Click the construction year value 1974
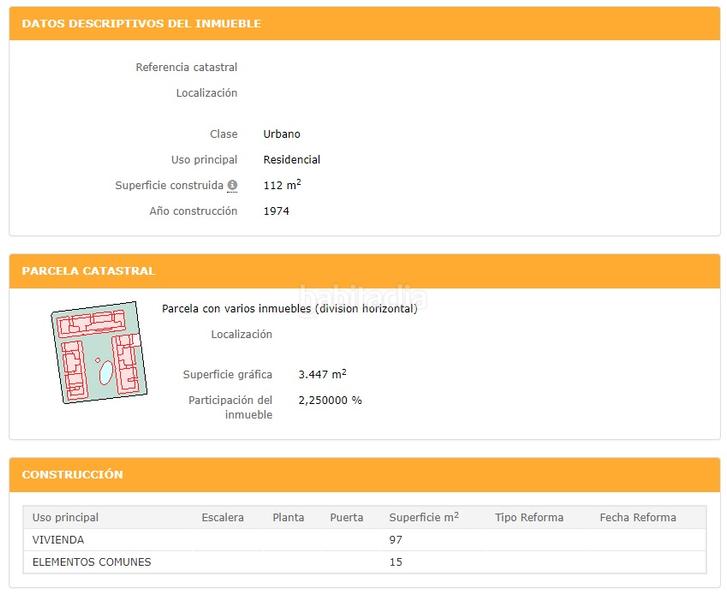This screenshot has width=727, height=600. click(x=276, y=211)
